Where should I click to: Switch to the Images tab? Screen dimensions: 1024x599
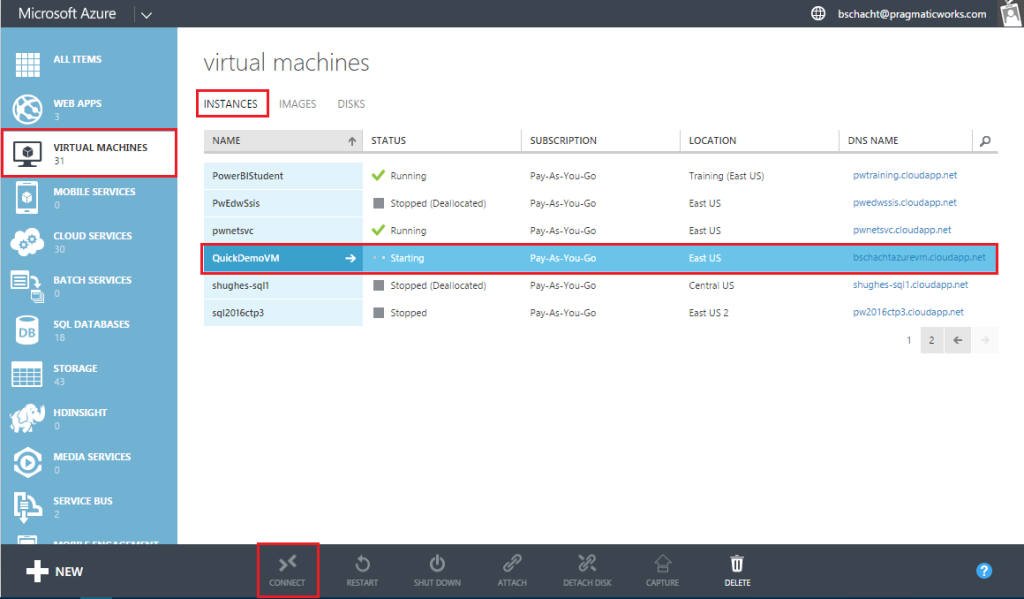pos(298,104)
